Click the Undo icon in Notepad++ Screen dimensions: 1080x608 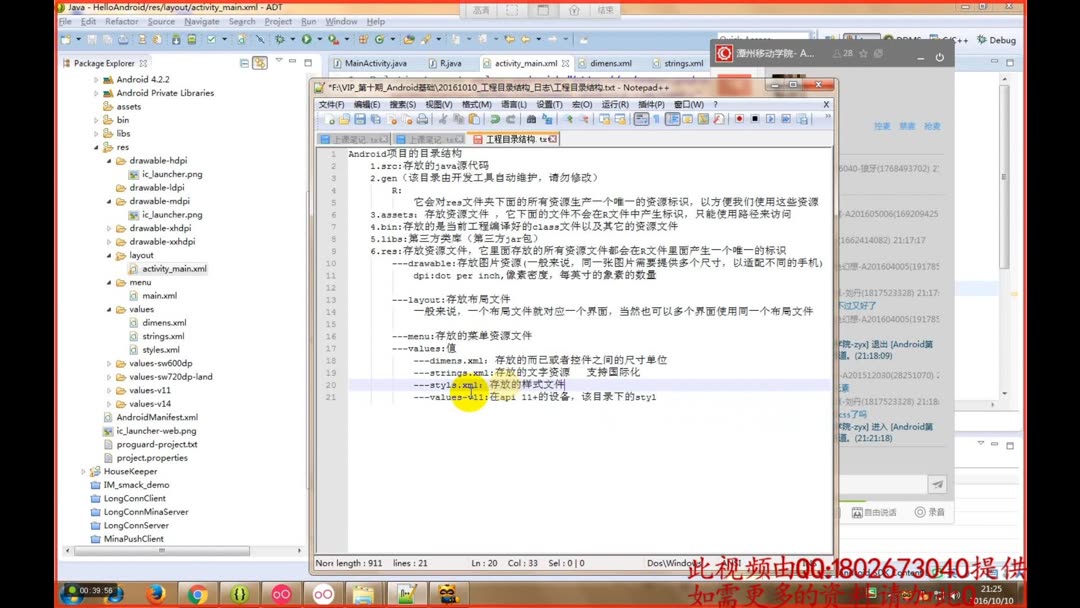[x=495, y=119]
